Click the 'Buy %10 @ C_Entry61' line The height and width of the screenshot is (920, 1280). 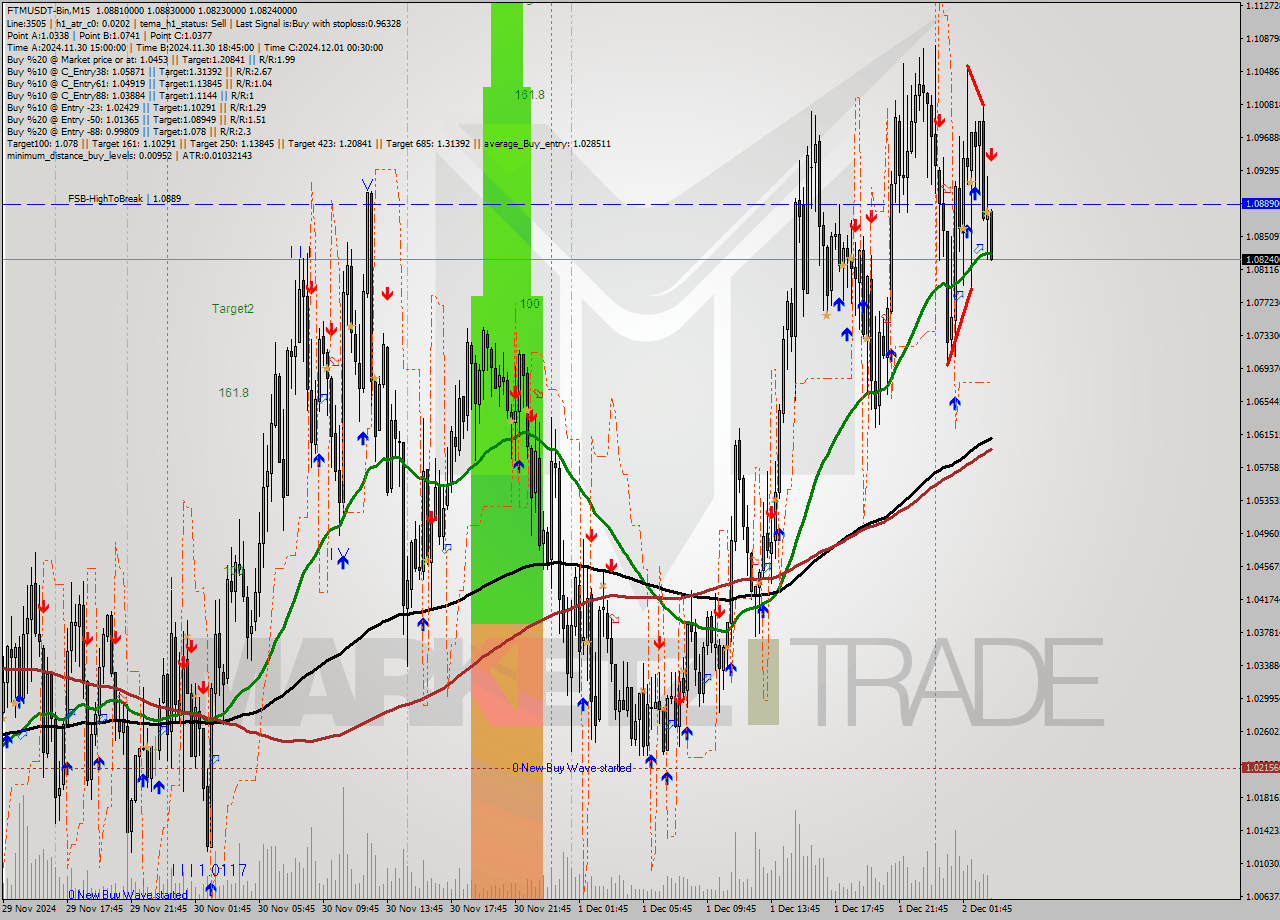tap(139, 83)
